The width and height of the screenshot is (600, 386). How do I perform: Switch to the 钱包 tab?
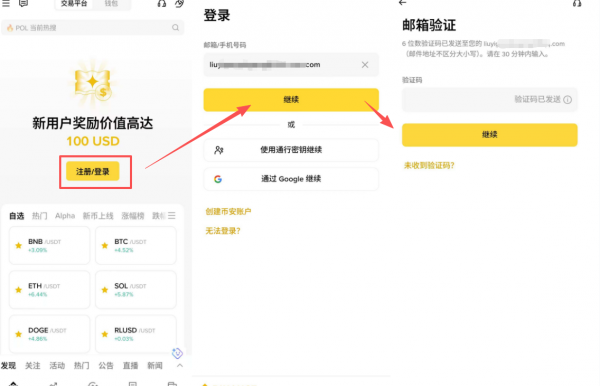coord(111,4)
